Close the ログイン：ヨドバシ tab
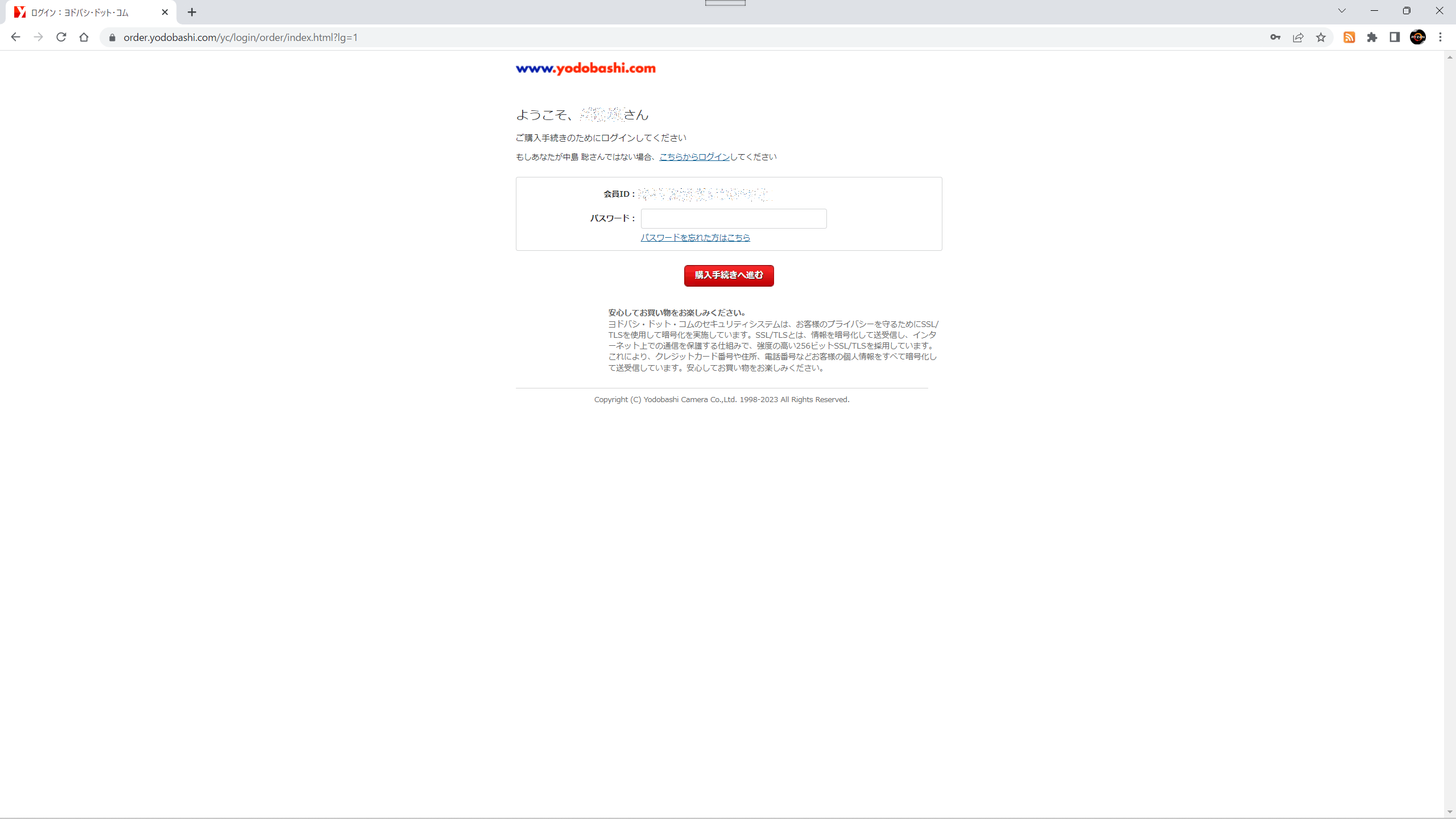Viewport: 1456px width, 819px height. coord(165,12)
